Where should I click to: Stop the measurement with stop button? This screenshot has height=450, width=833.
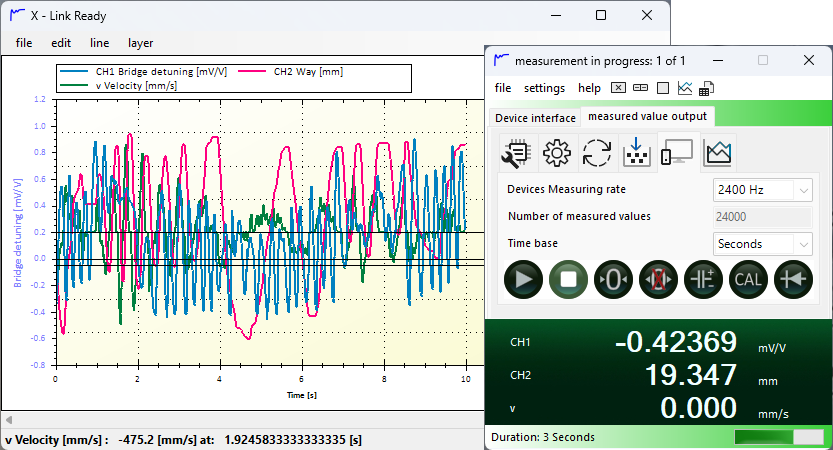568,279
